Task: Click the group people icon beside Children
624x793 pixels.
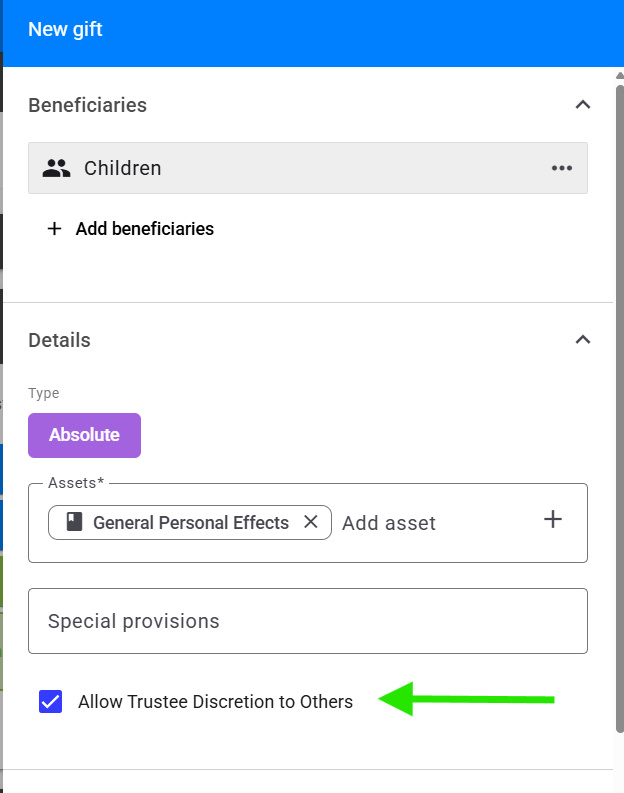Action: click(x=56, y=168)
